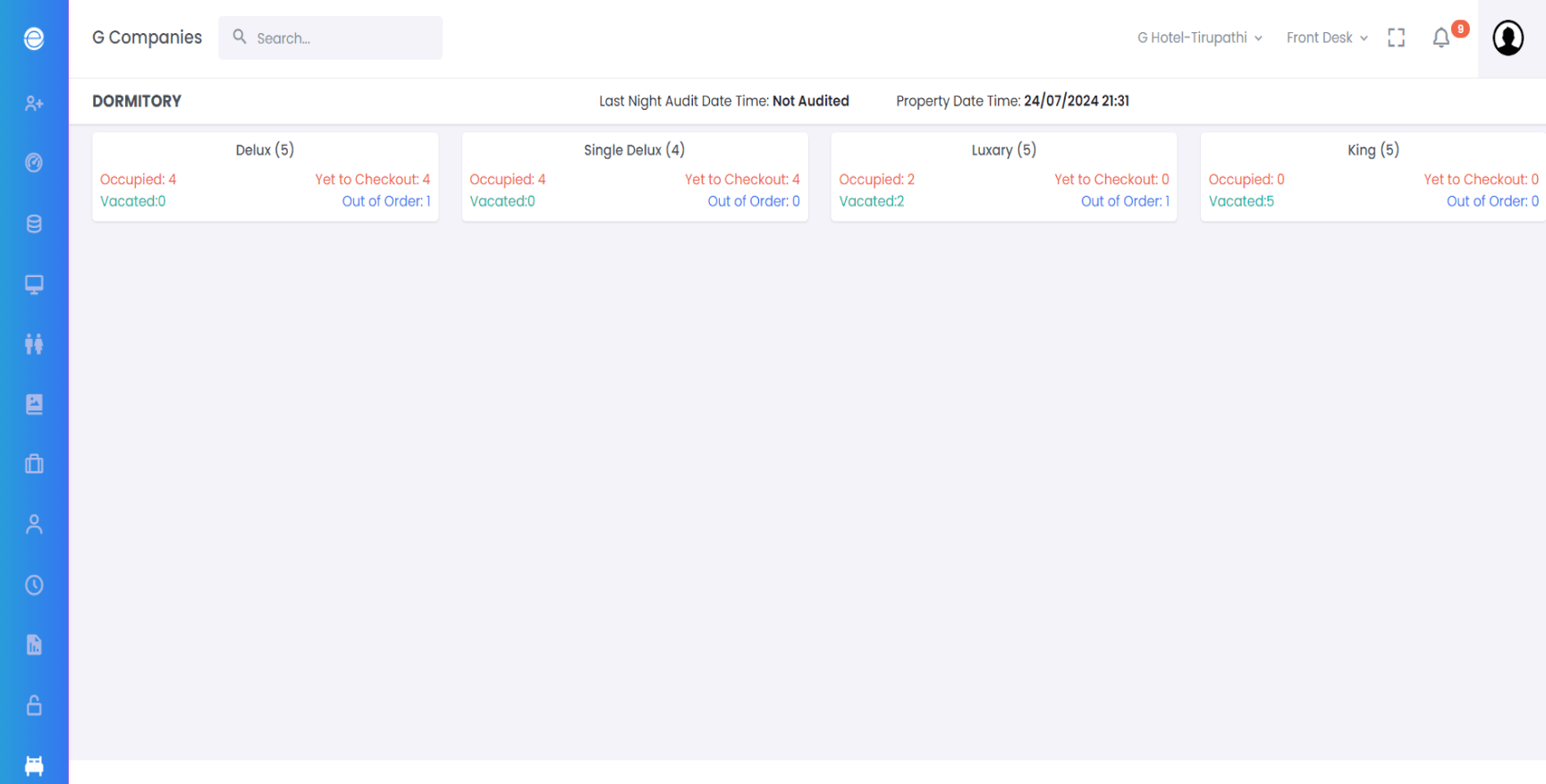Click the photo album sidebar icon
The width and height of the screenshot is (1546, 784).
tap(34, 404)
